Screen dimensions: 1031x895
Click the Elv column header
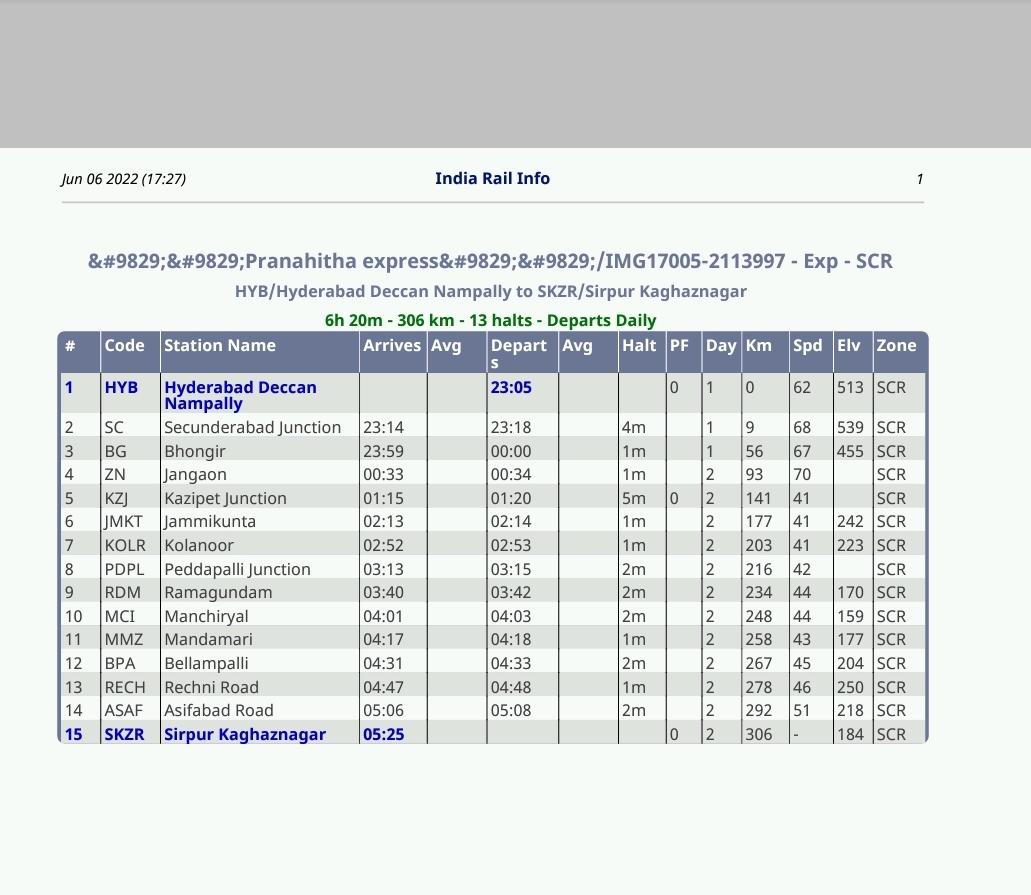pos(848,345)
